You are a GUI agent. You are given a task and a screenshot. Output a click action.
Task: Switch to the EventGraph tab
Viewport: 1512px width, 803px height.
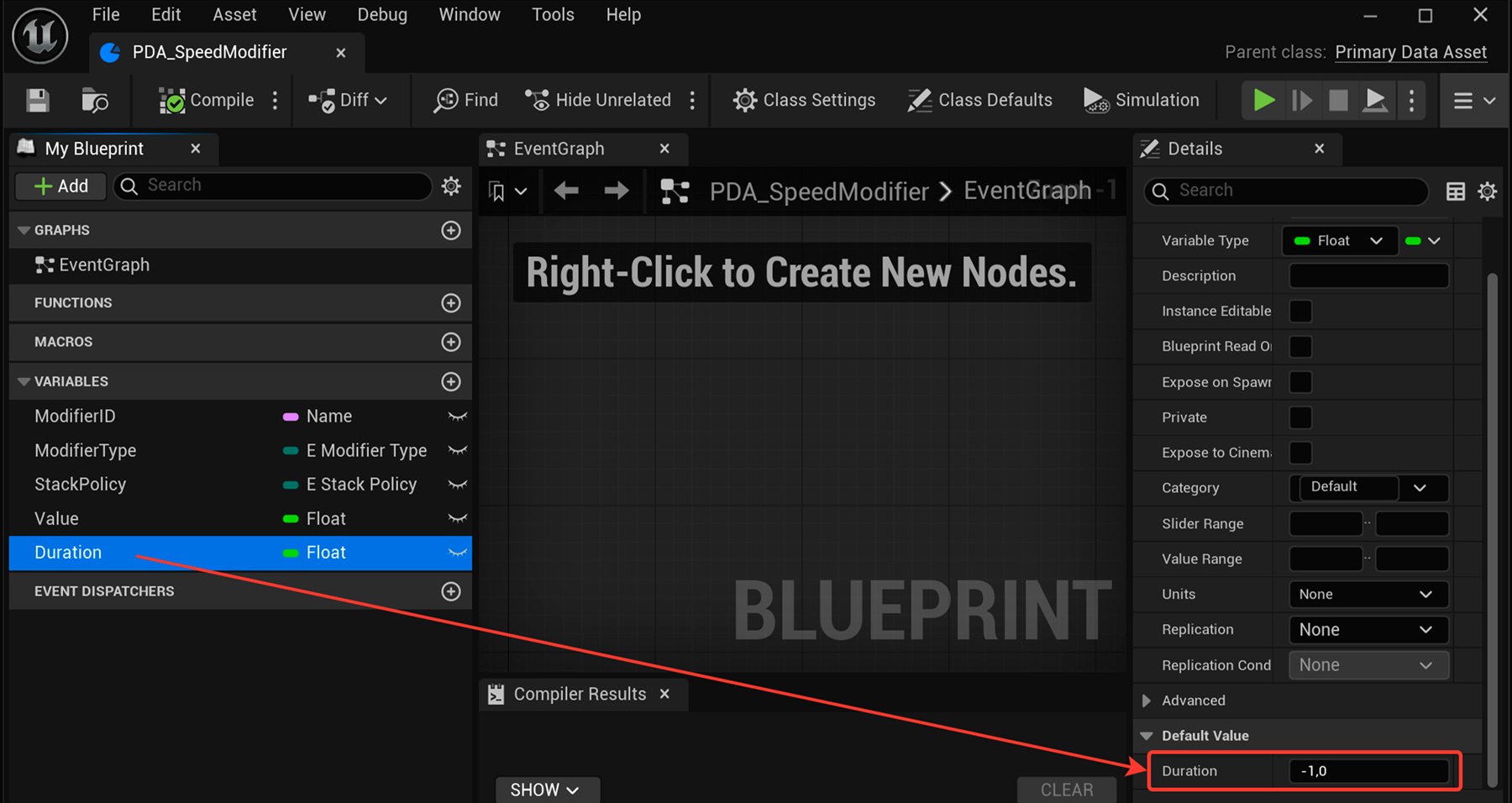(x=583, y=149)
